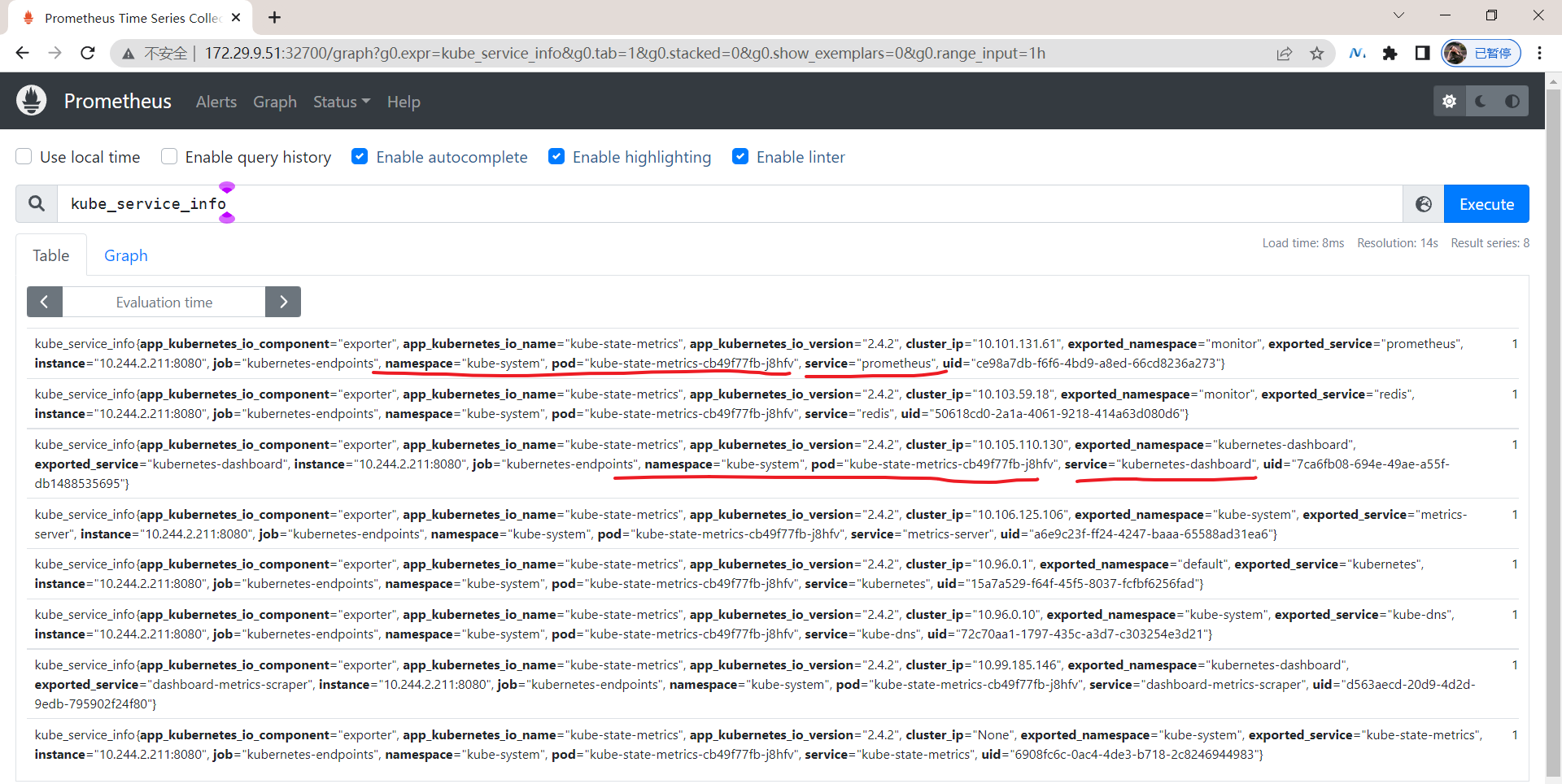The image size is (1562, 784).
Task: Step evaluation time forward
Action: tap(283, 302)
